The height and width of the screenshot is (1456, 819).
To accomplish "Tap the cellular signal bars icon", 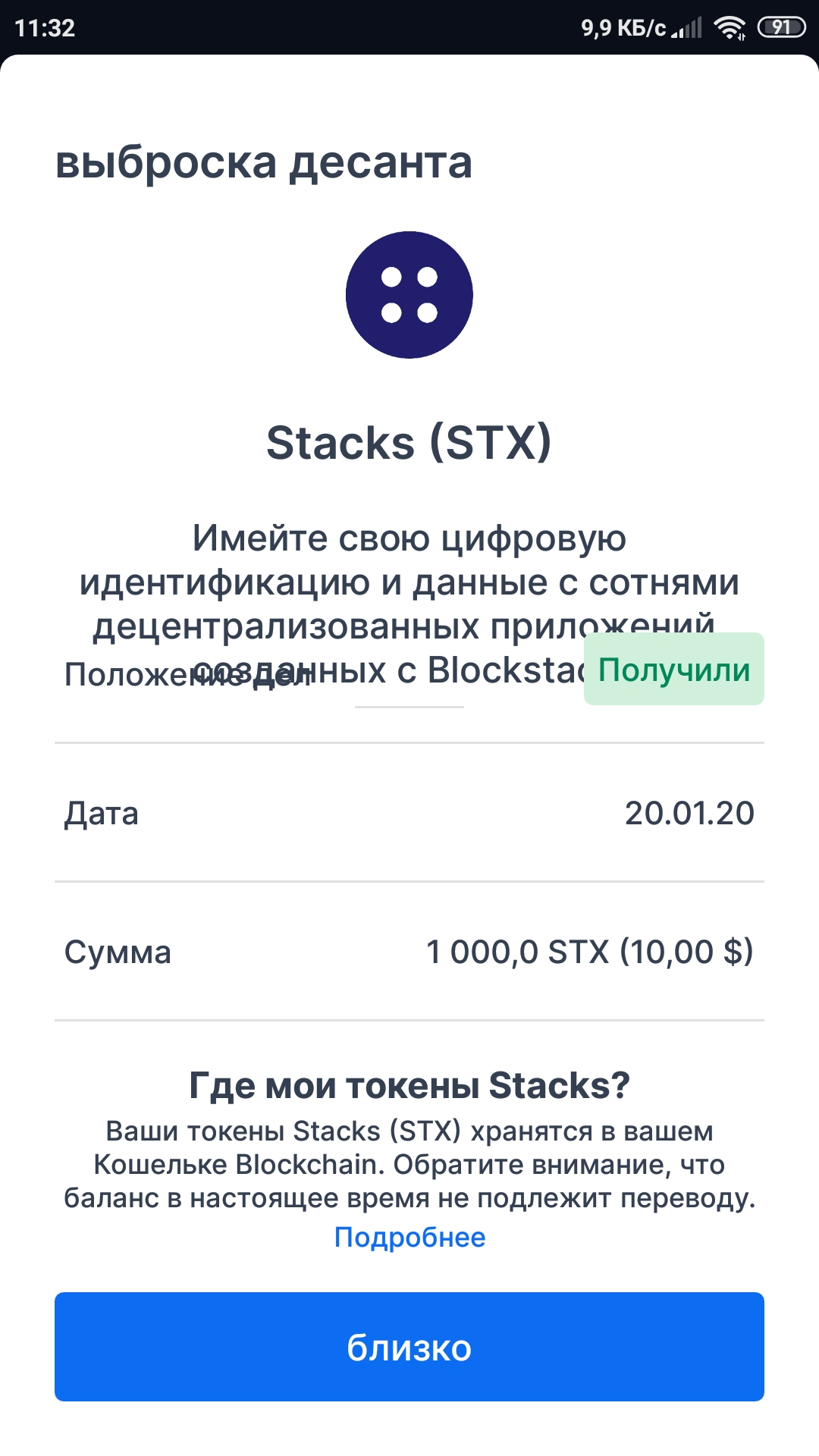I will (687, 28).
